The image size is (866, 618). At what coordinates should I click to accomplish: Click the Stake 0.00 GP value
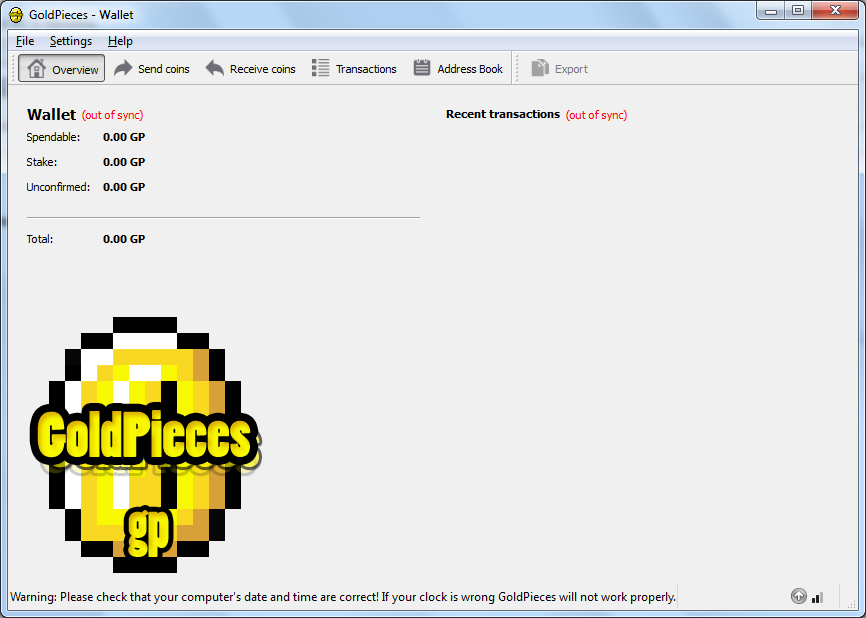[124, 162]
